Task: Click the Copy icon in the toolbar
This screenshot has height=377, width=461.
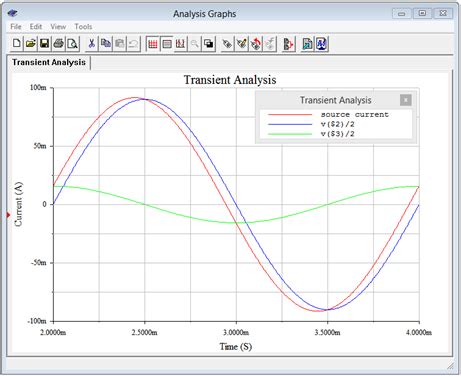Action: click(x=106, y=44)
